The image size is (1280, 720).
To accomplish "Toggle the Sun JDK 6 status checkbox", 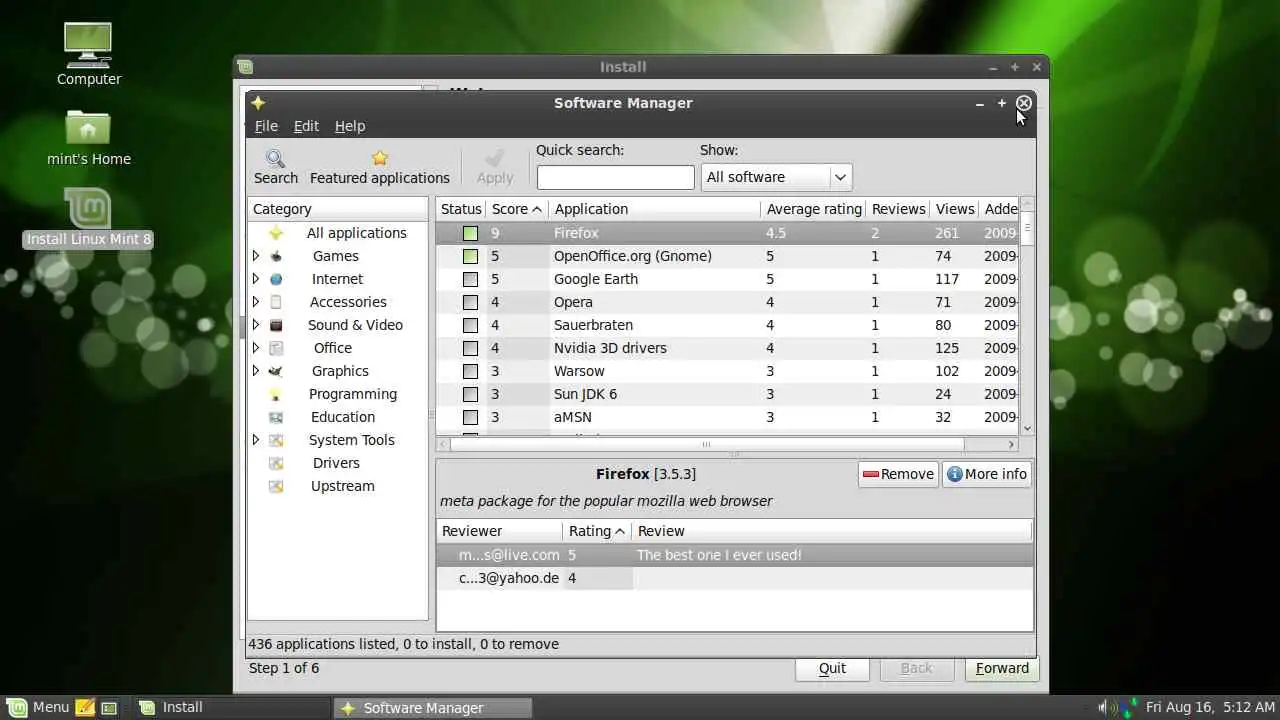I will coord(470,394).
